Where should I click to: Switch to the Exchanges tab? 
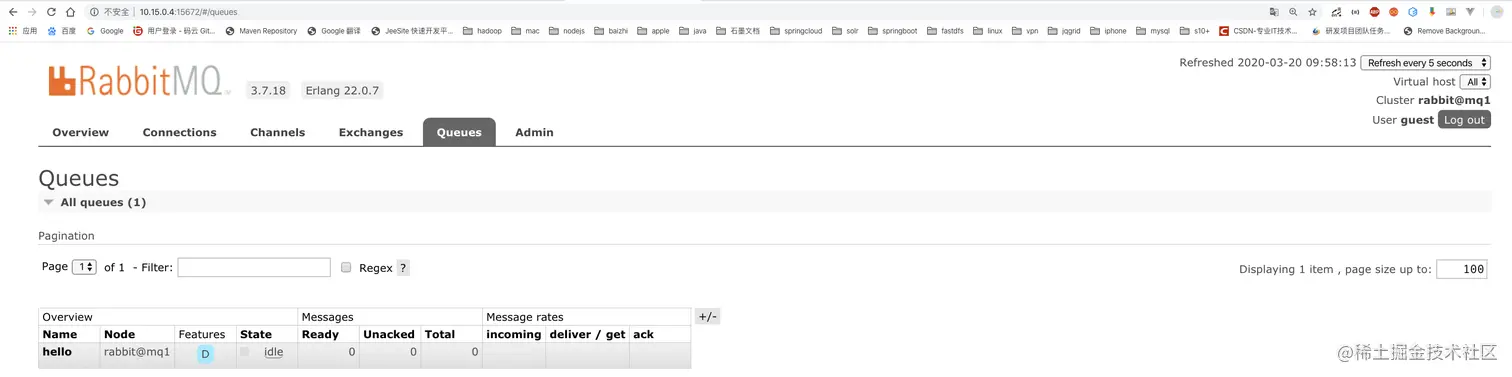[x=371, y=132]
